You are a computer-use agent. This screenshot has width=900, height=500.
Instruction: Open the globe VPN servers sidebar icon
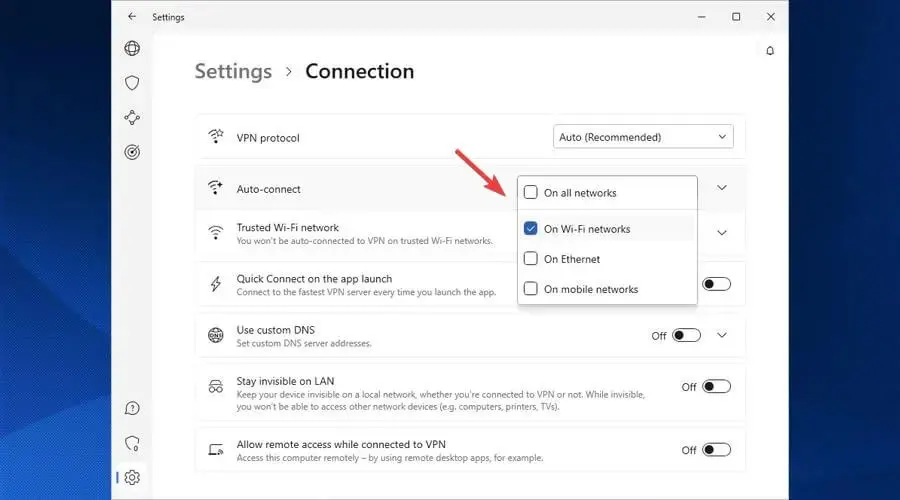132,48
